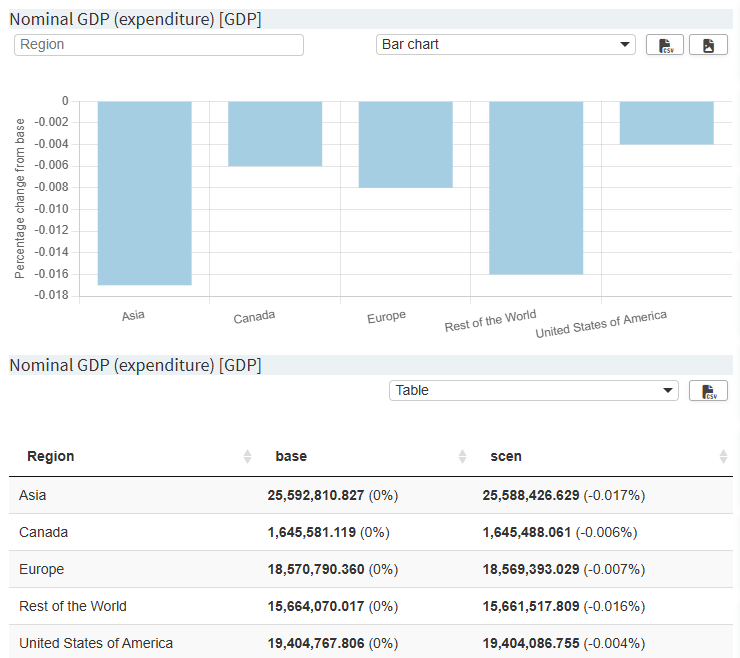Click scen value 15,661,517.809
Viewport: 740px width, 658px height.
[530, 606]
